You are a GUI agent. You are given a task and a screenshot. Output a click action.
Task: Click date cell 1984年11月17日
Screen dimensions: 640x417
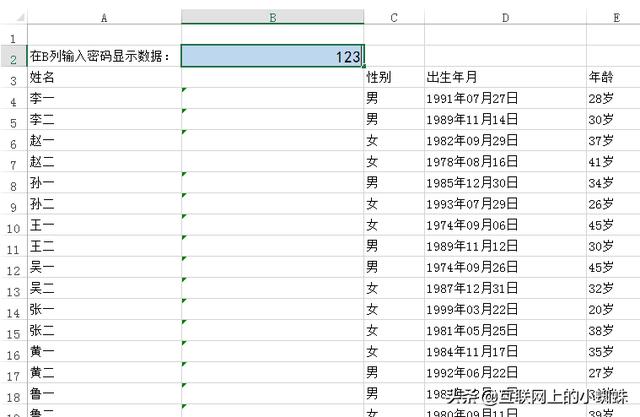click(505, 352)
